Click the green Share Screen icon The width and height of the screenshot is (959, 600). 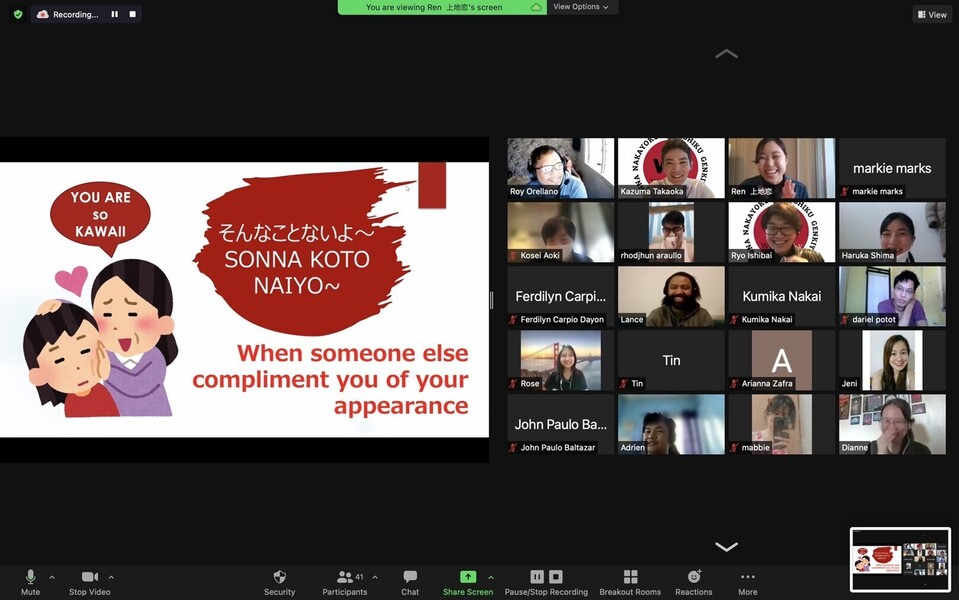467,577
